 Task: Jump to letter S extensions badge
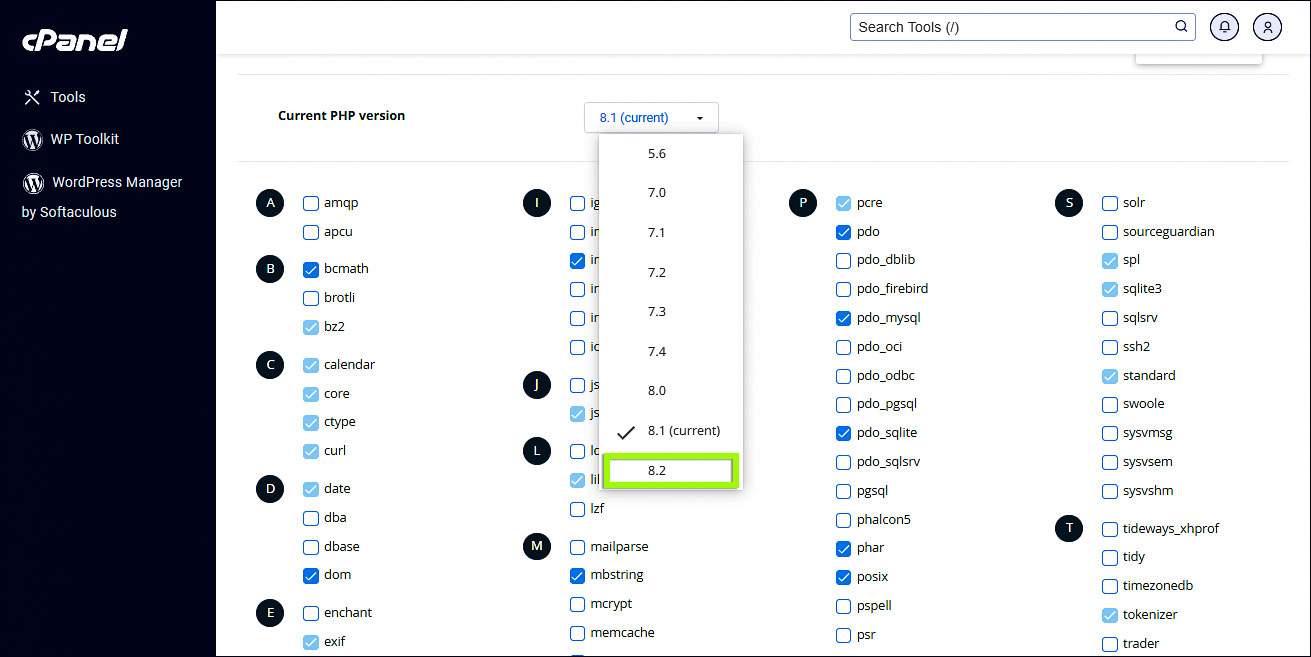pos(1069,203)
